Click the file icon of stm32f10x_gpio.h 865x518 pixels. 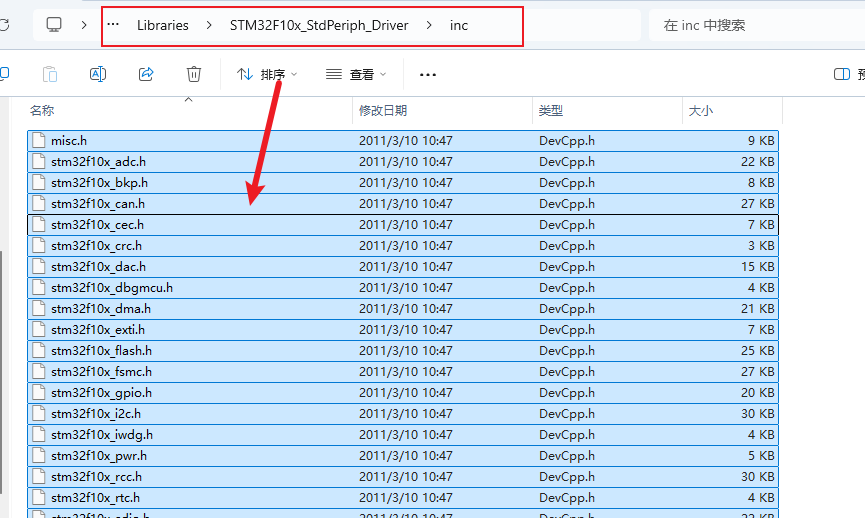tap(39, 393)
